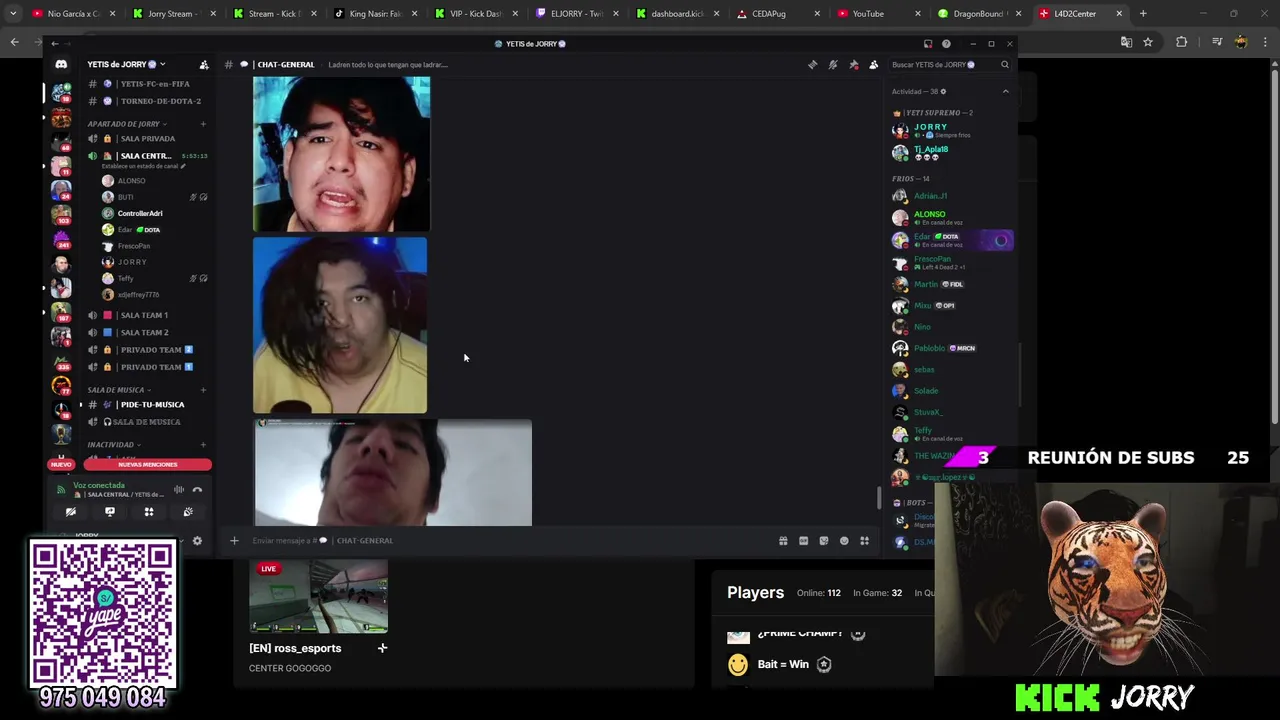This screenshot has width=1280, height=720.
Task: Open the PIDE-TU-MUSICA channel
Action: tap(148, 405)
